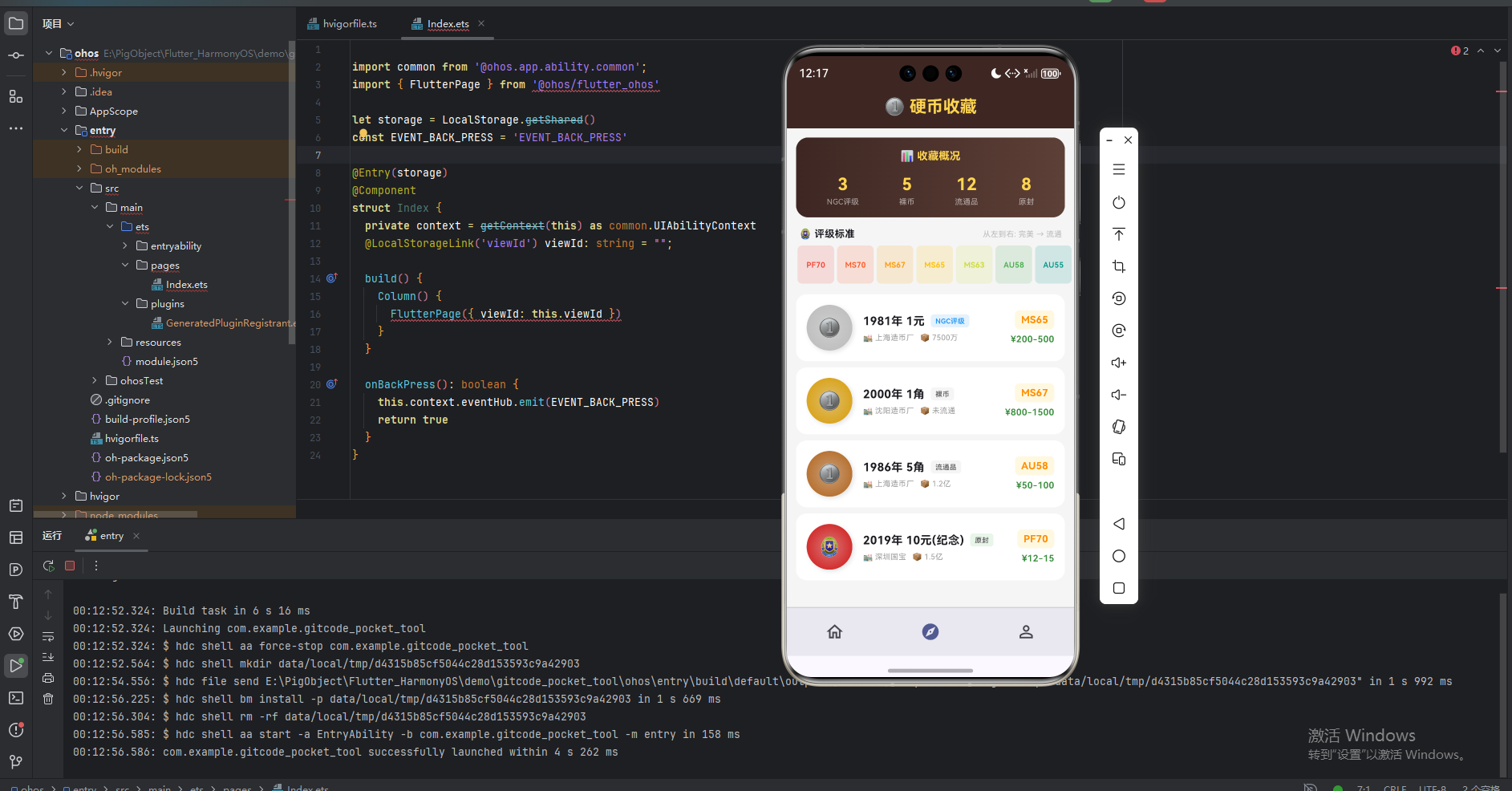This screenshot has width=1512, height=791.
Task: Click pages breadcrumb in navigation bar
Action: (x=237, y=787)
